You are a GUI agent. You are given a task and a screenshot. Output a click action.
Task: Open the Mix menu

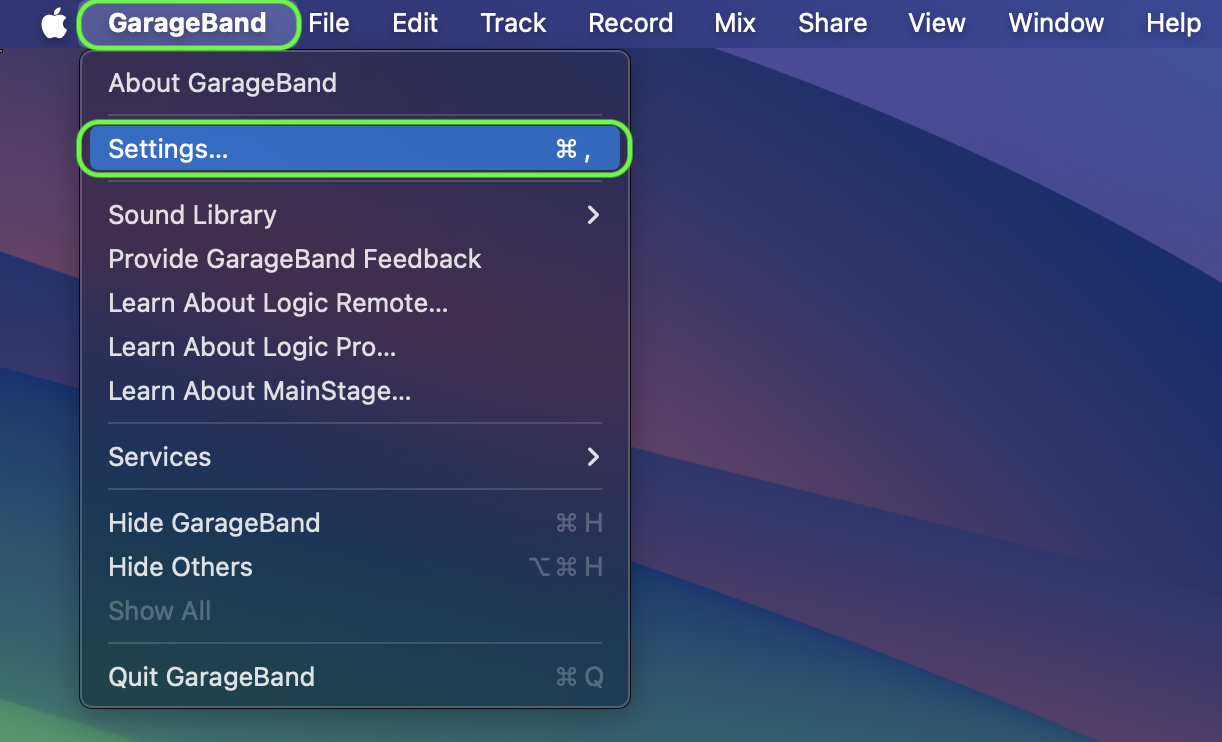(735, 23)
